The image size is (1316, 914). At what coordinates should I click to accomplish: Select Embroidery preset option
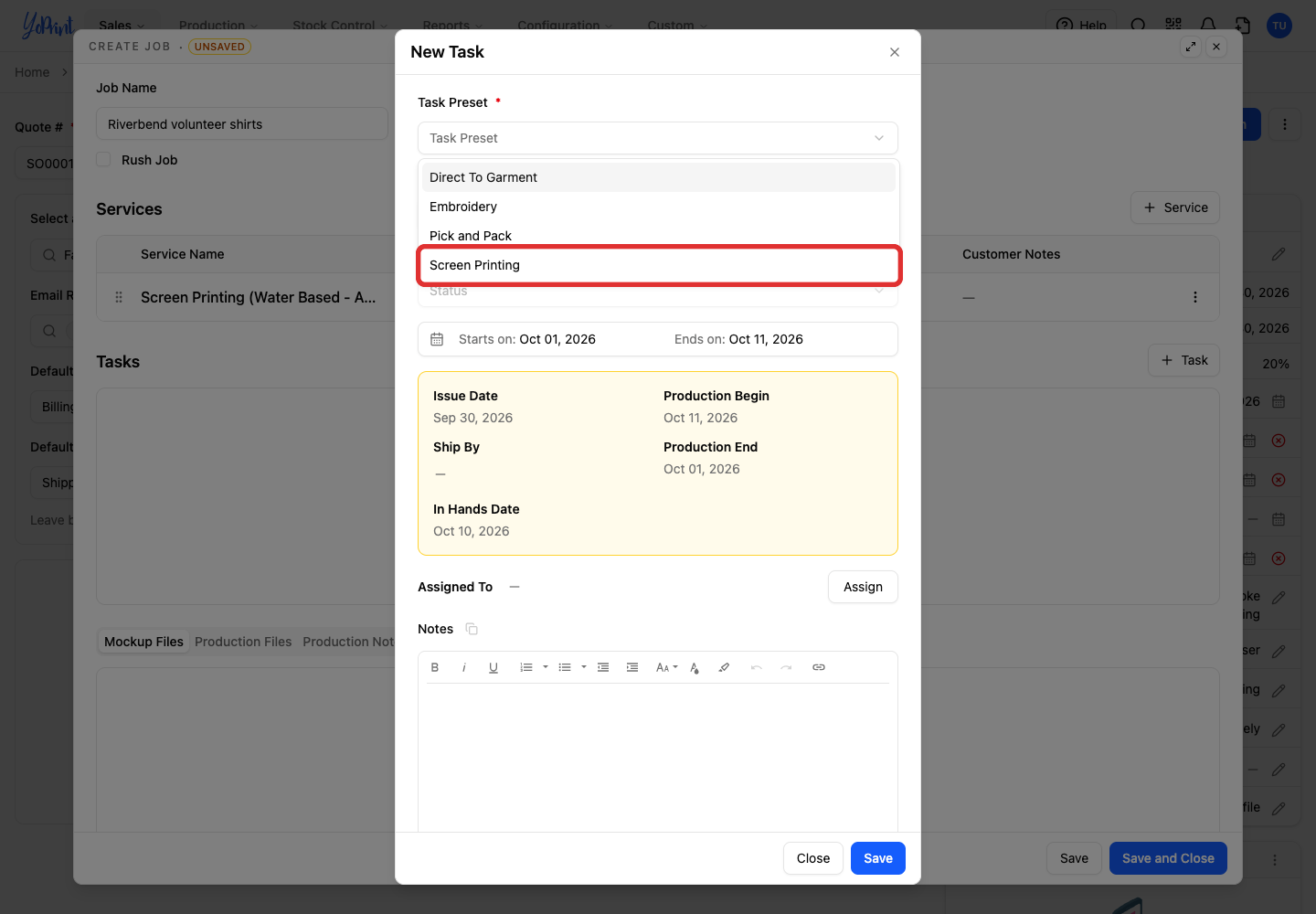point(658,207)
